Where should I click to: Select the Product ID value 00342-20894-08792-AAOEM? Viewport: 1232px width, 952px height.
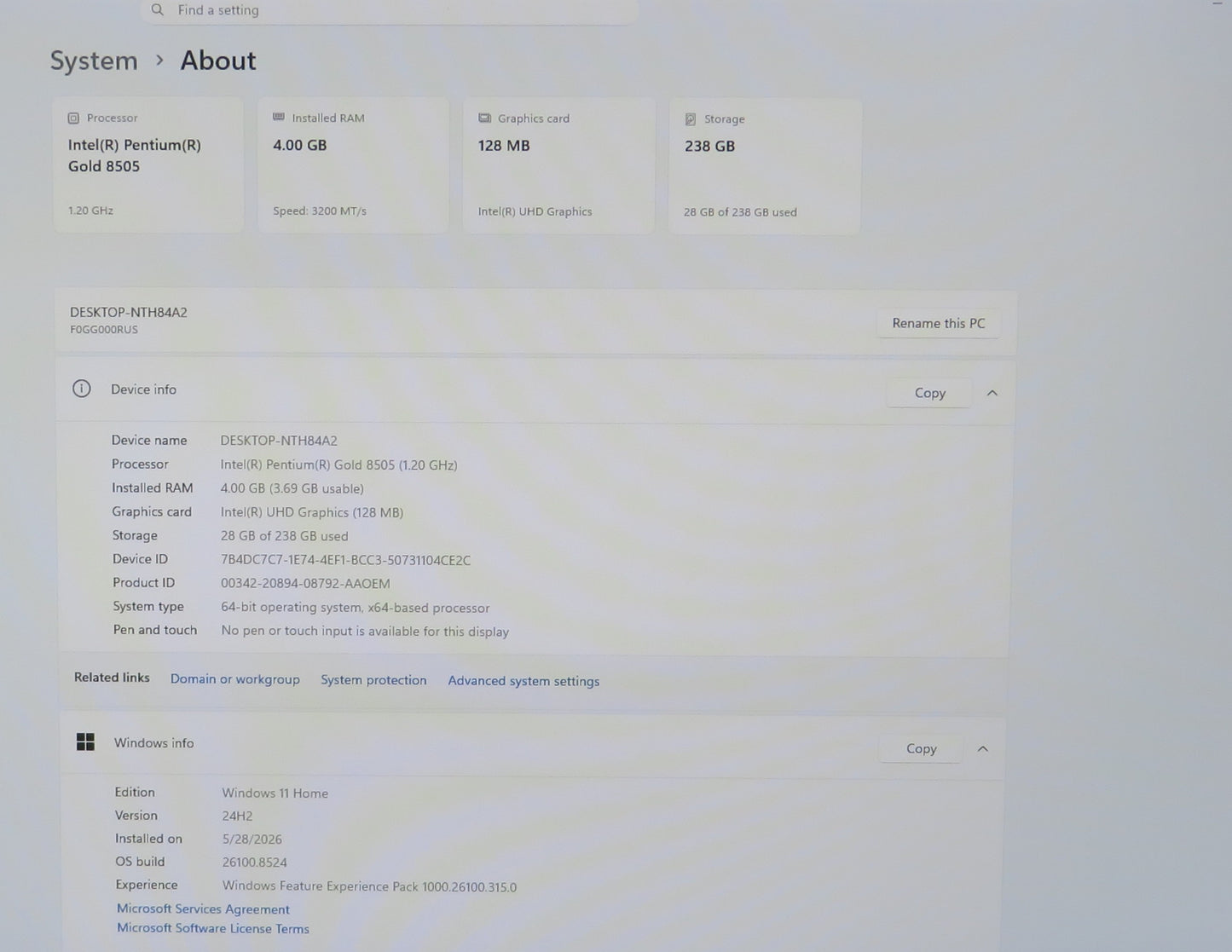point(305,584)
